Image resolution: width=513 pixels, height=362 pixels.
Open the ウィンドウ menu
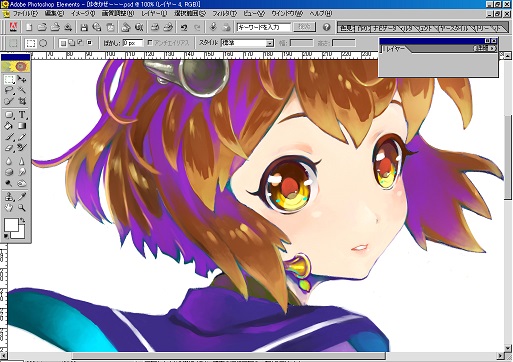(x=287, y=14)
